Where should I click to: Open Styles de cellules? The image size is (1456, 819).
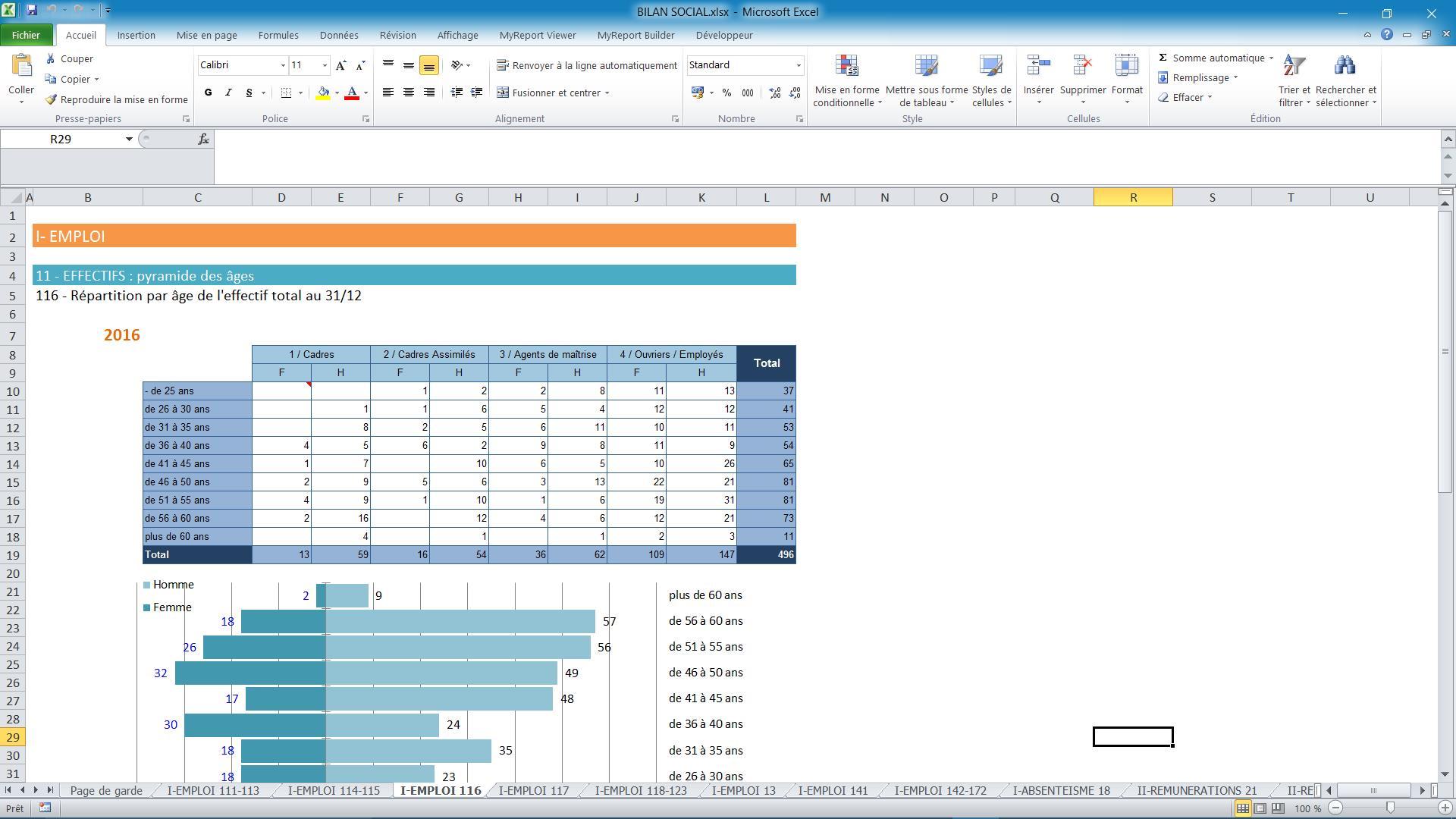[991, 80]
